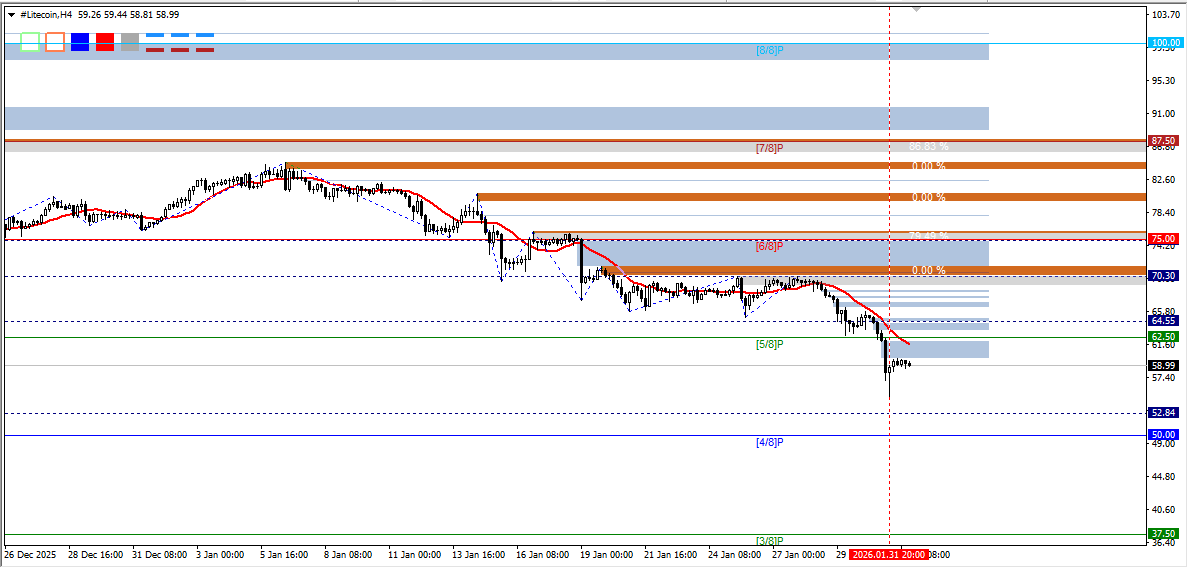Click the 62.50 green price tag
Image resolution: width=1187 pixels, height=567 pixels.
point(1163,336)
